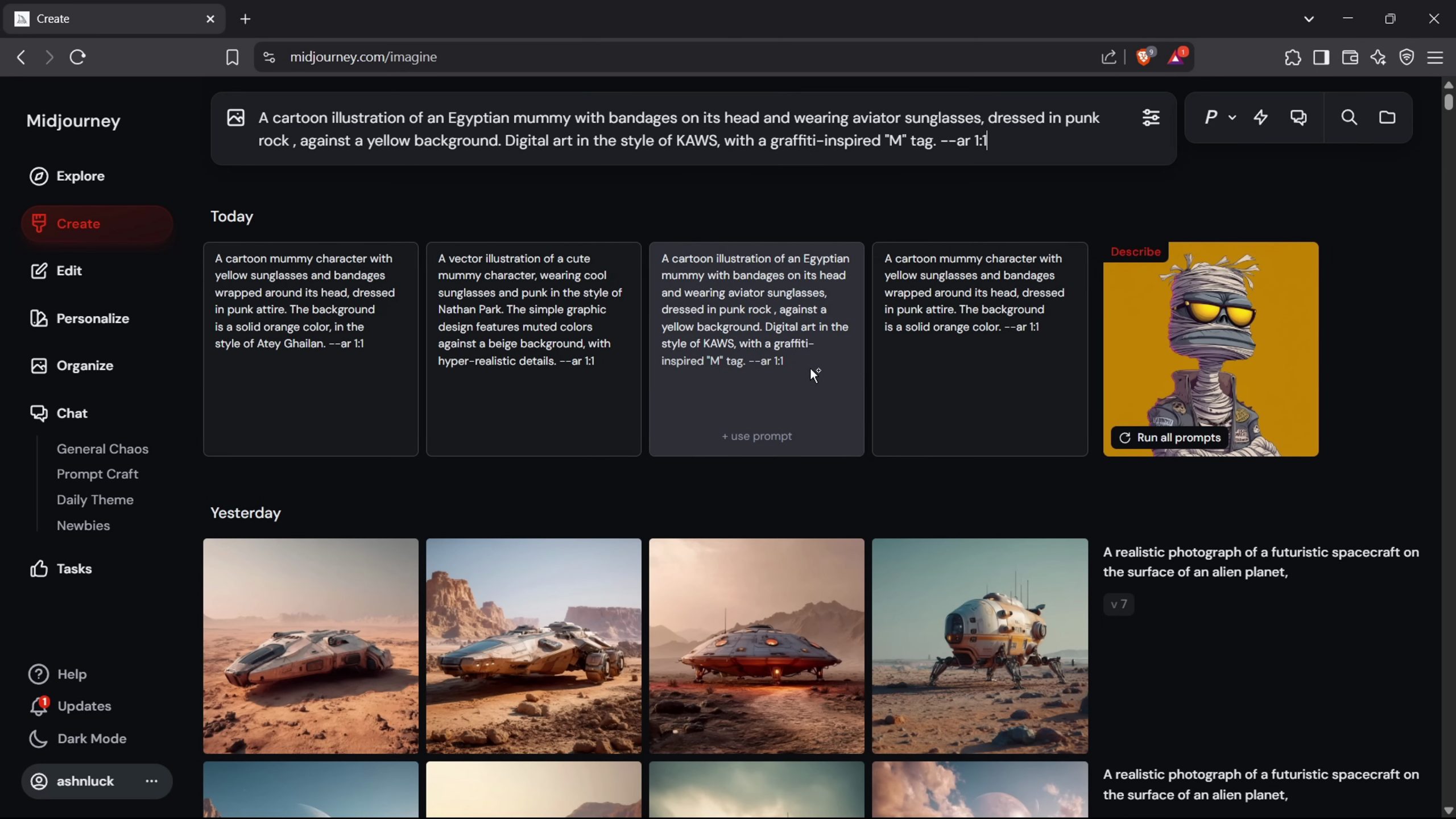Viewport: 1456px width, 819px height.
Task: Open Updates notifications
Action: 70,706
